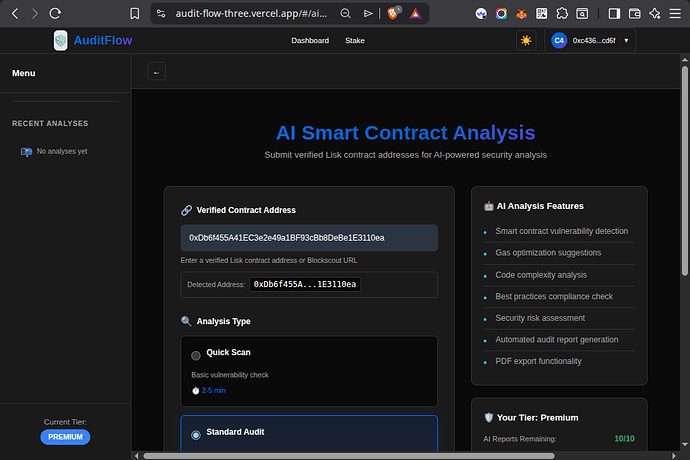Open the MetaMask fox extension
Image resolution: width=690 pixels, height=460 pixels.
coord(522,14)
